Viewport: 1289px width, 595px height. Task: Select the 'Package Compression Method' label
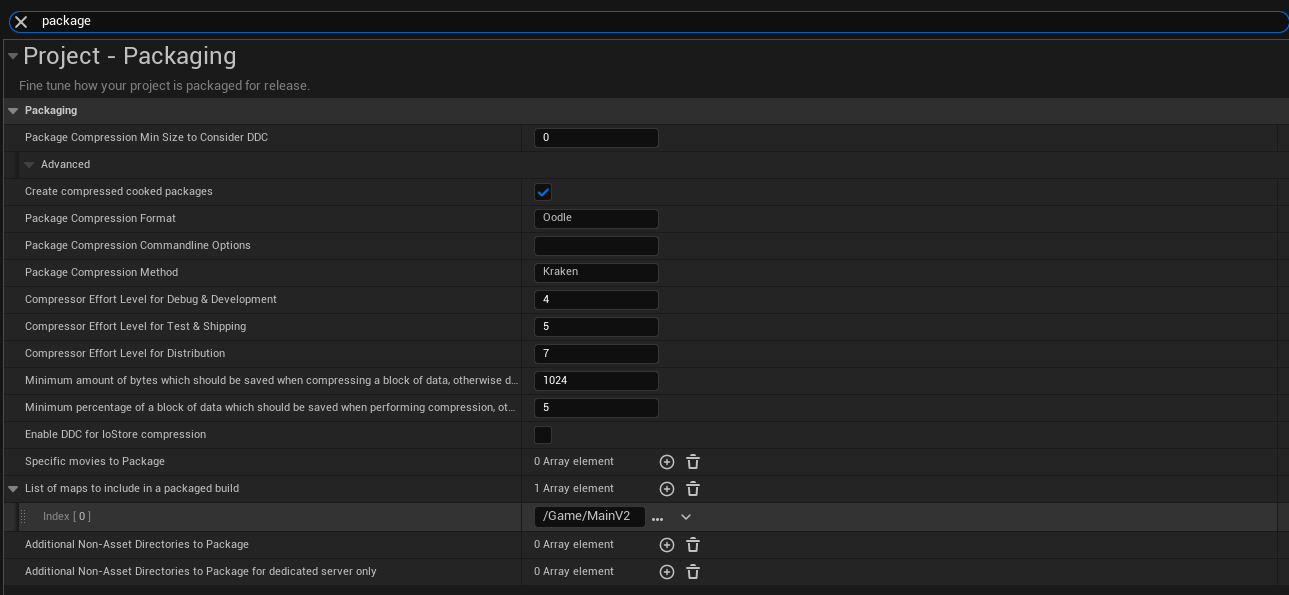(x=101, y=273)
